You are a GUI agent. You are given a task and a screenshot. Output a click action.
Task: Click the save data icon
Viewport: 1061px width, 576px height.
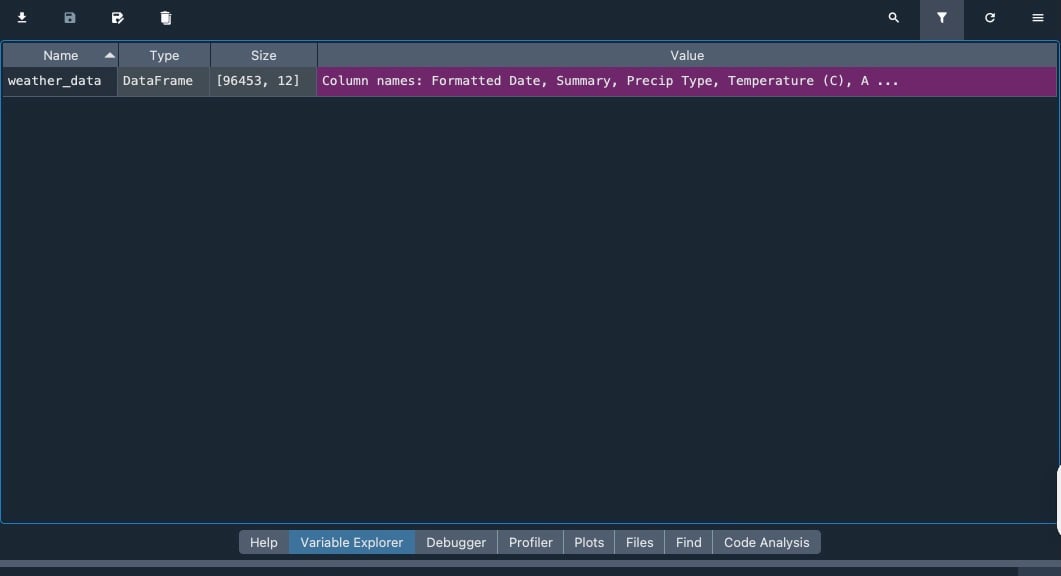69,18
